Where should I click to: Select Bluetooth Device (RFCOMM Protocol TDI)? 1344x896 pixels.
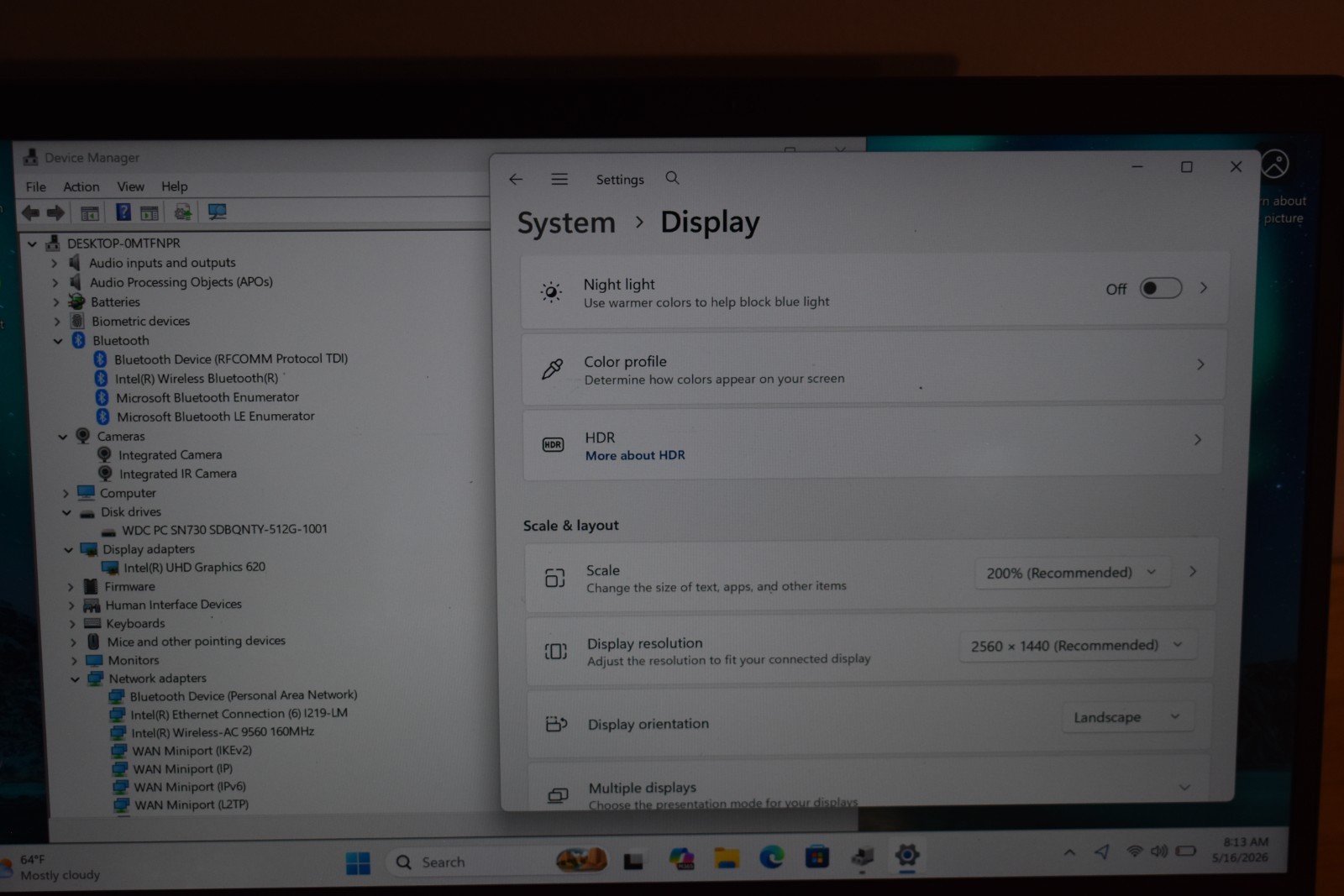click(231, 359)
